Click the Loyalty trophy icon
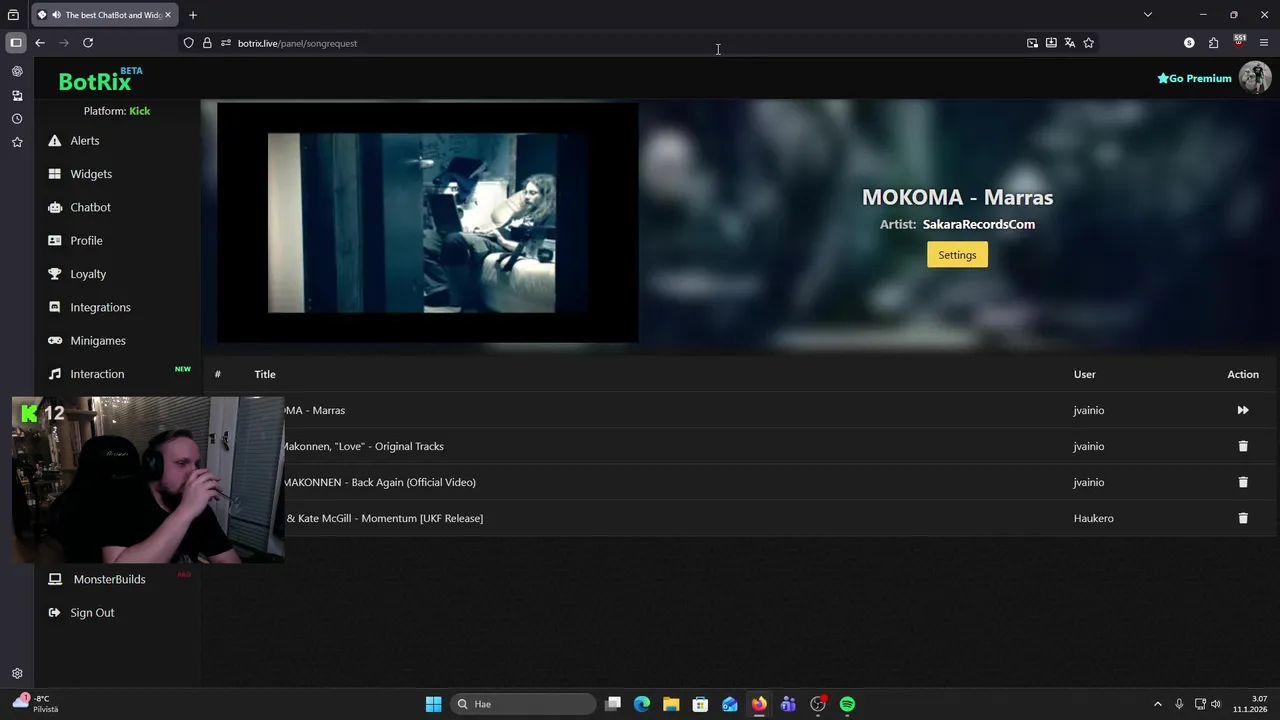 pos(54,274)
